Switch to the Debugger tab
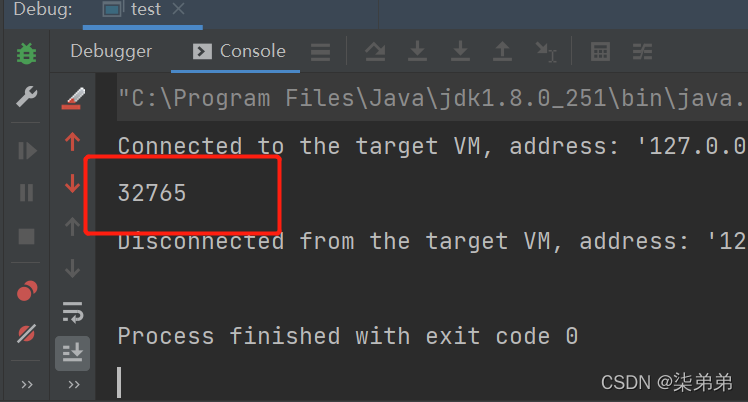Screen dimensions: 748x402 click(111, 51)
